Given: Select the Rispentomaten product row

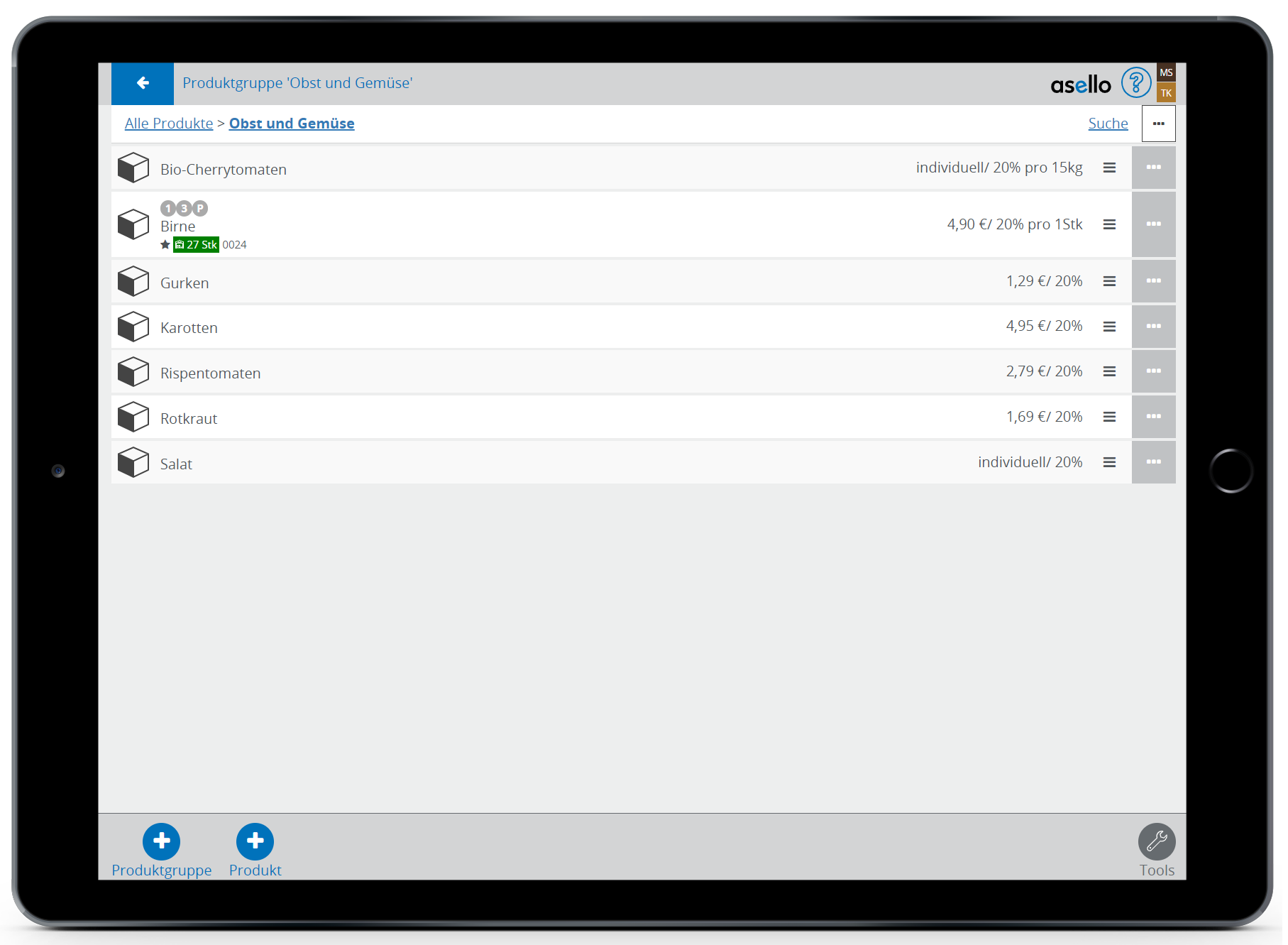Looking at the screenshot, I should (568, 372).
